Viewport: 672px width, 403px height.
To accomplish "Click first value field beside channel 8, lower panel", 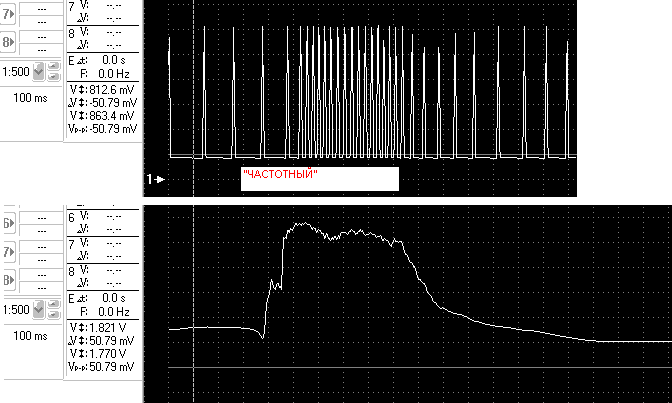I will click(x=41, y=275).
